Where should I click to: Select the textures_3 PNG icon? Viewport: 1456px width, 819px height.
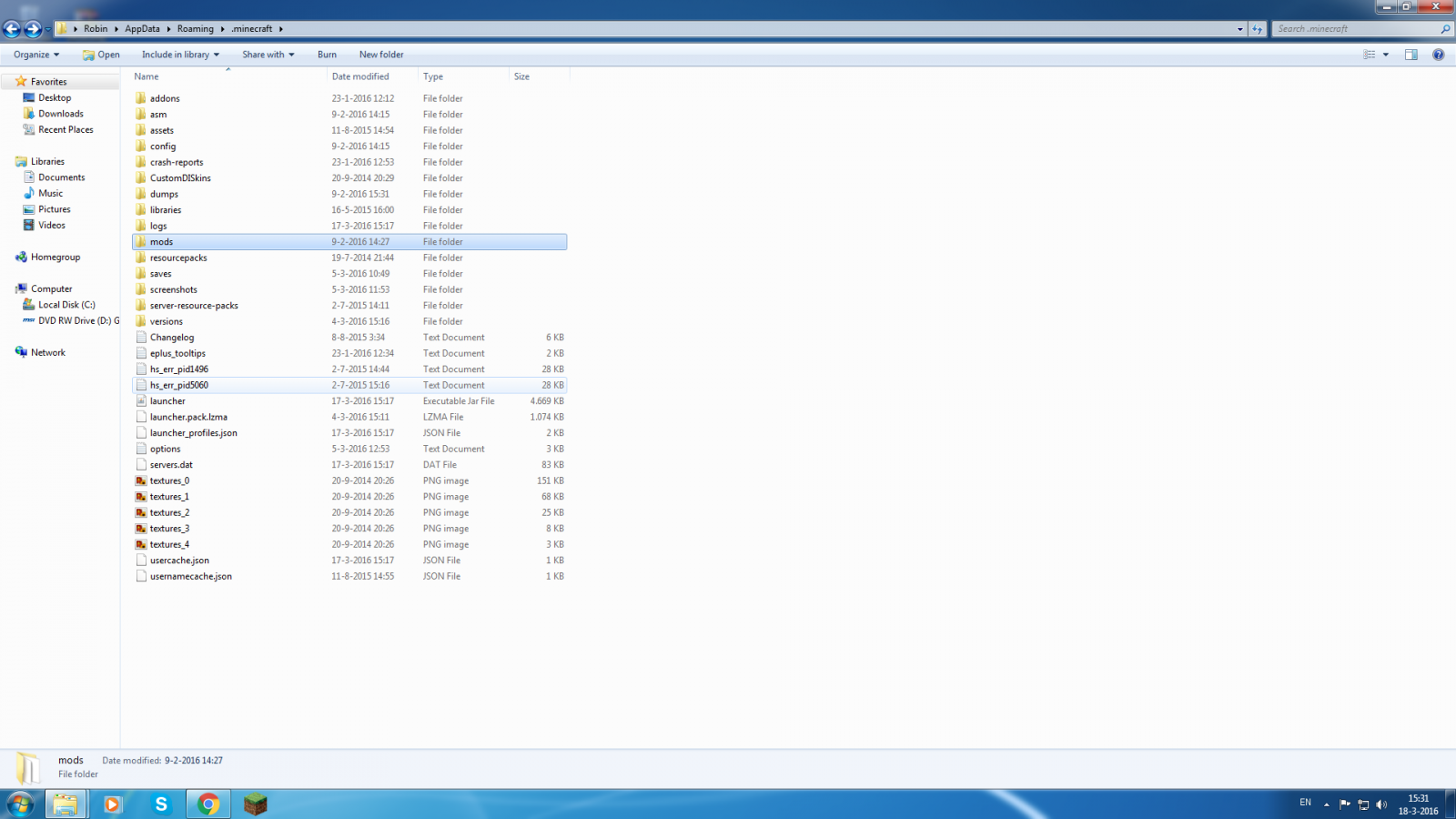point(141,529)
